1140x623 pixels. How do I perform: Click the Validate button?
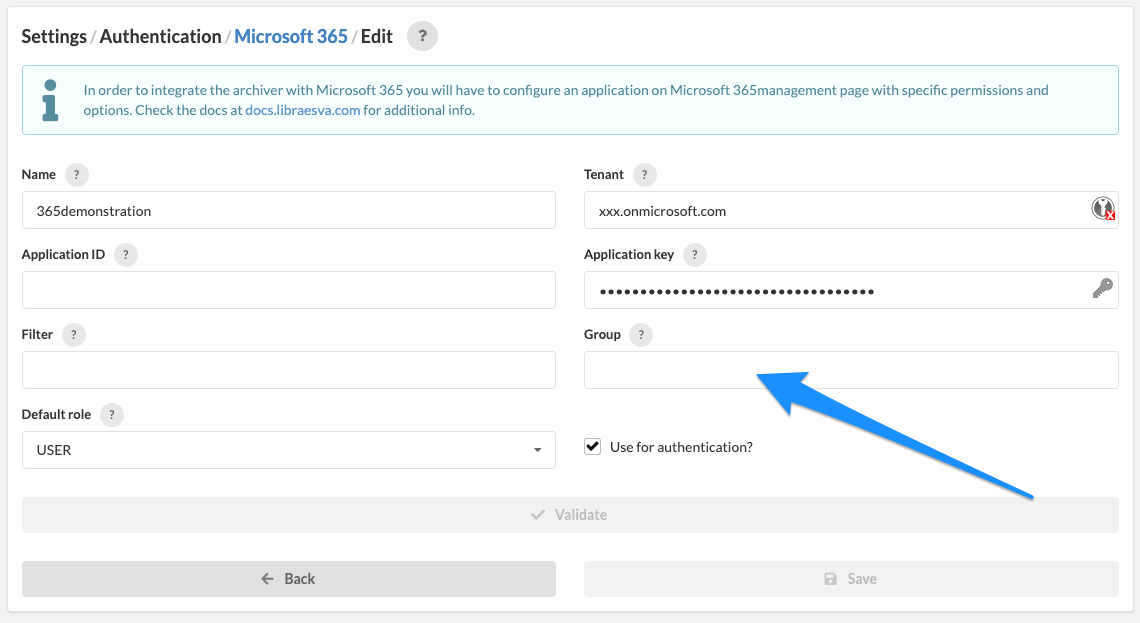point(570,515)
